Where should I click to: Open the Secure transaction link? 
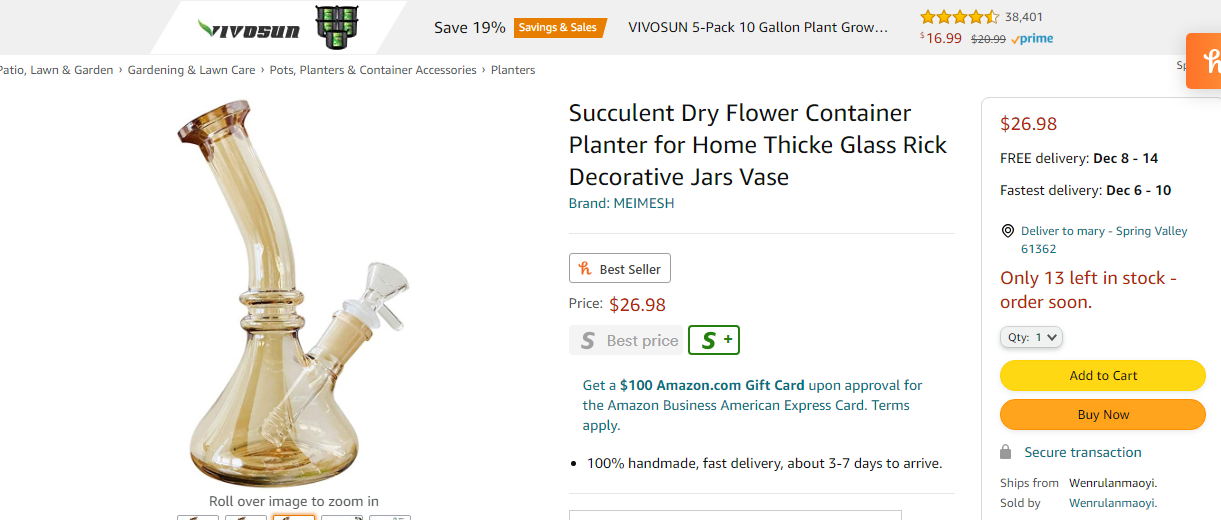click(1082, 452)
